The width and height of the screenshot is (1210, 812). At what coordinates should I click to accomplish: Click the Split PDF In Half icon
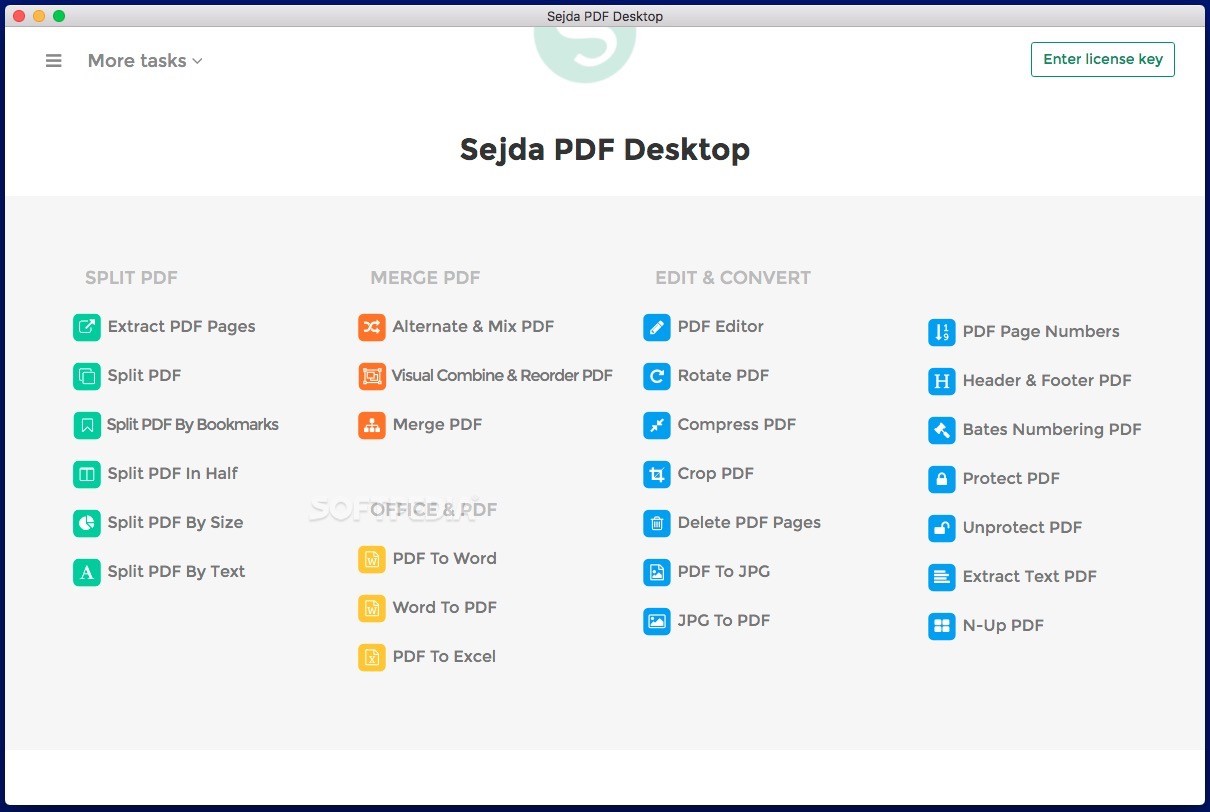(87, 474)
